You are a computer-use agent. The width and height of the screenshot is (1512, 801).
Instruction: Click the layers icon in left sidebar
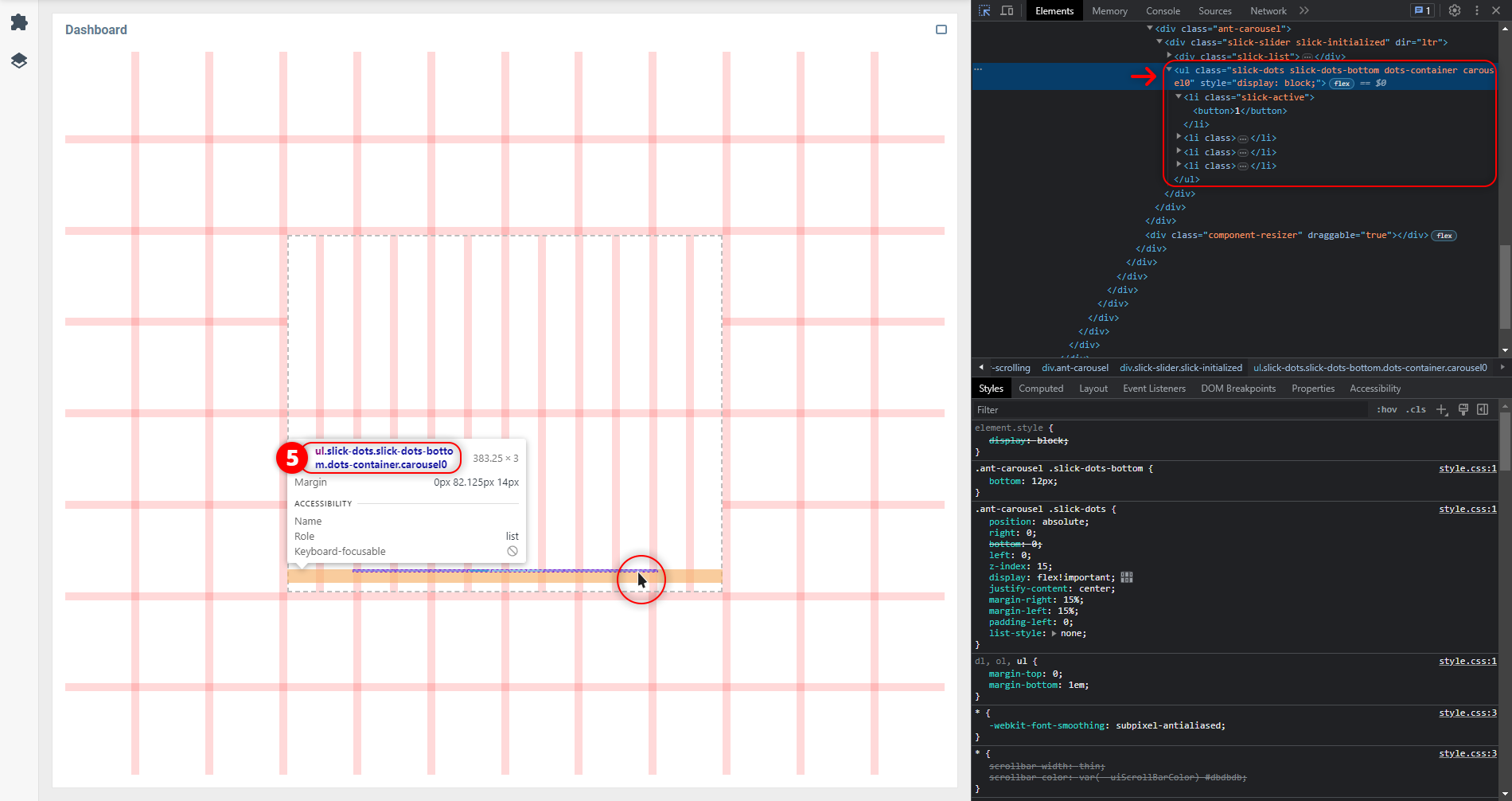tap(19, 61)
